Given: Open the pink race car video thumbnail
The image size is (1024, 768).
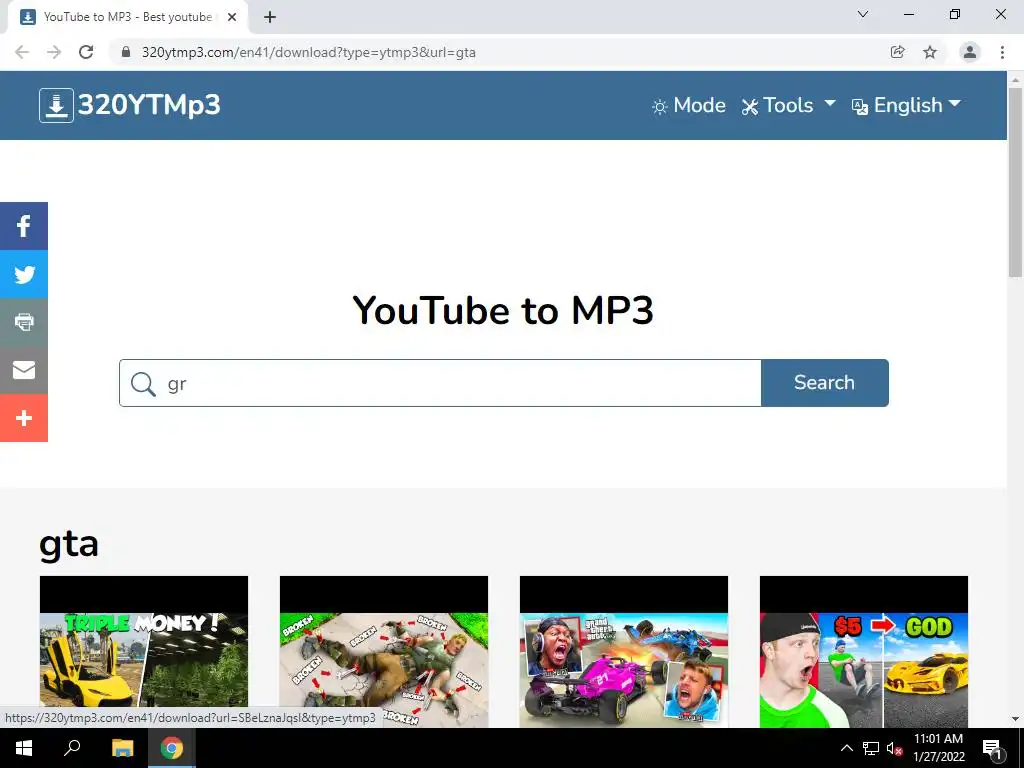Looking at the screenshot, I should (624, 652).
